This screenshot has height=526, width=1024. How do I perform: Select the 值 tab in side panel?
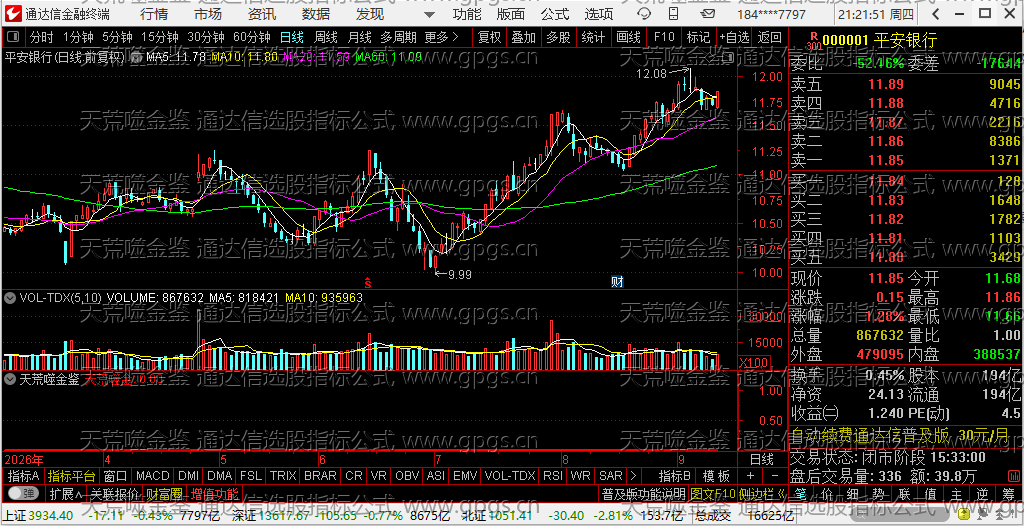(x=930, y=493)
